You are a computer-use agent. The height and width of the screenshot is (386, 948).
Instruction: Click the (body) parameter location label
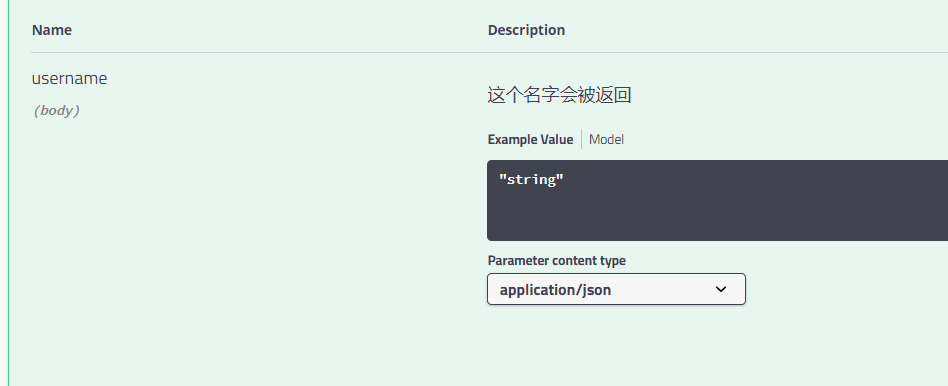pos(56,111)
